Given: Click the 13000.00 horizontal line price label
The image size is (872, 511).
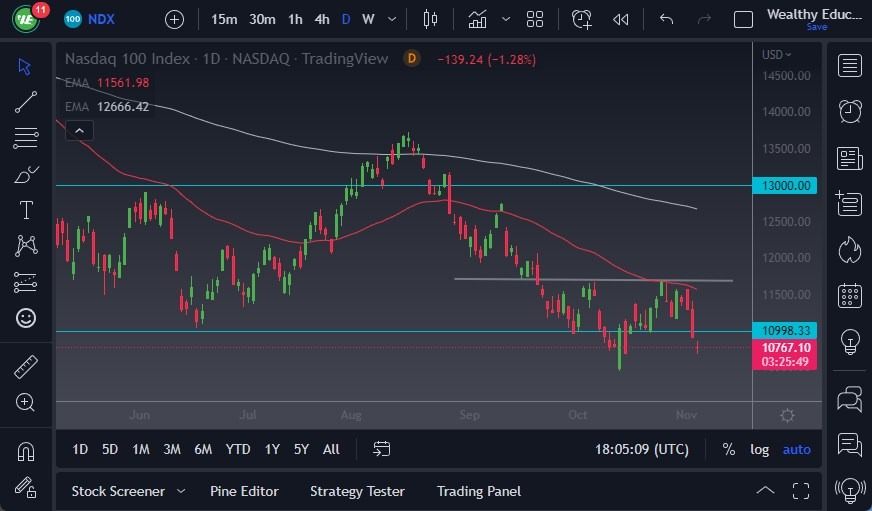Looking at the screenshot, I should coord(784,185).
